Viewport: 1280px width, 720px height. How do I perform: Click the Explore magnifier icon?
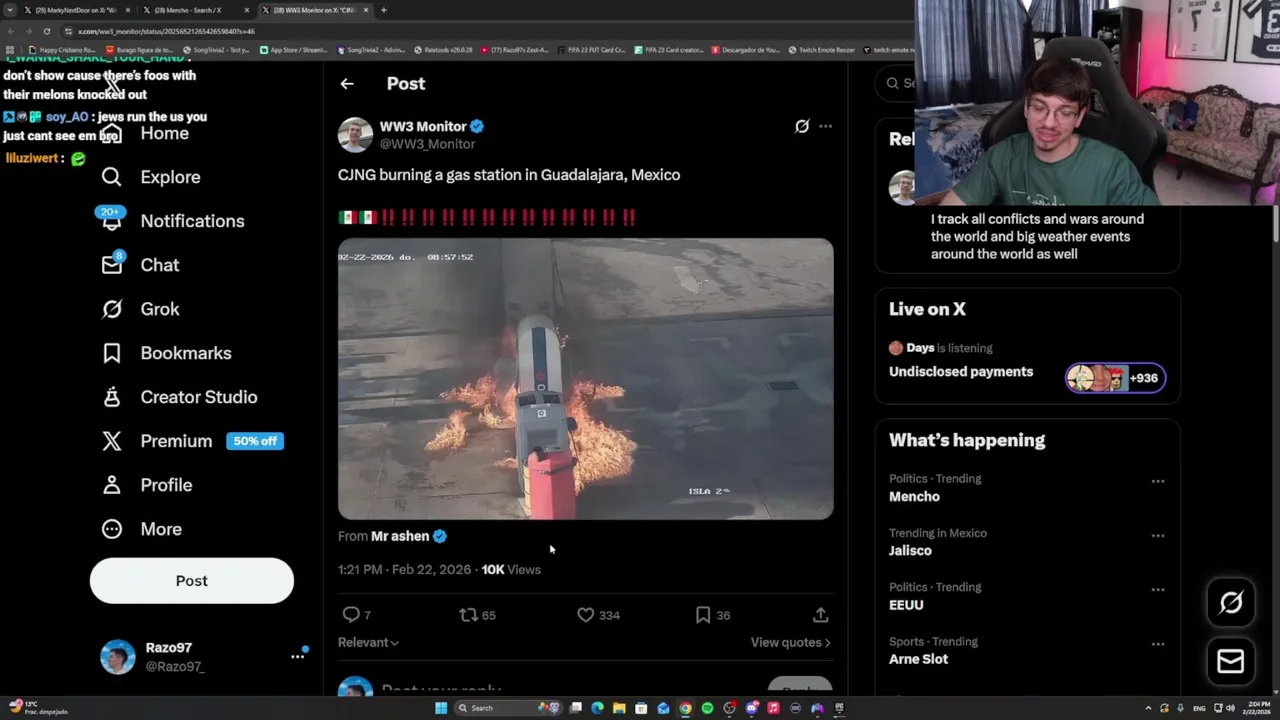click(112, 177)
